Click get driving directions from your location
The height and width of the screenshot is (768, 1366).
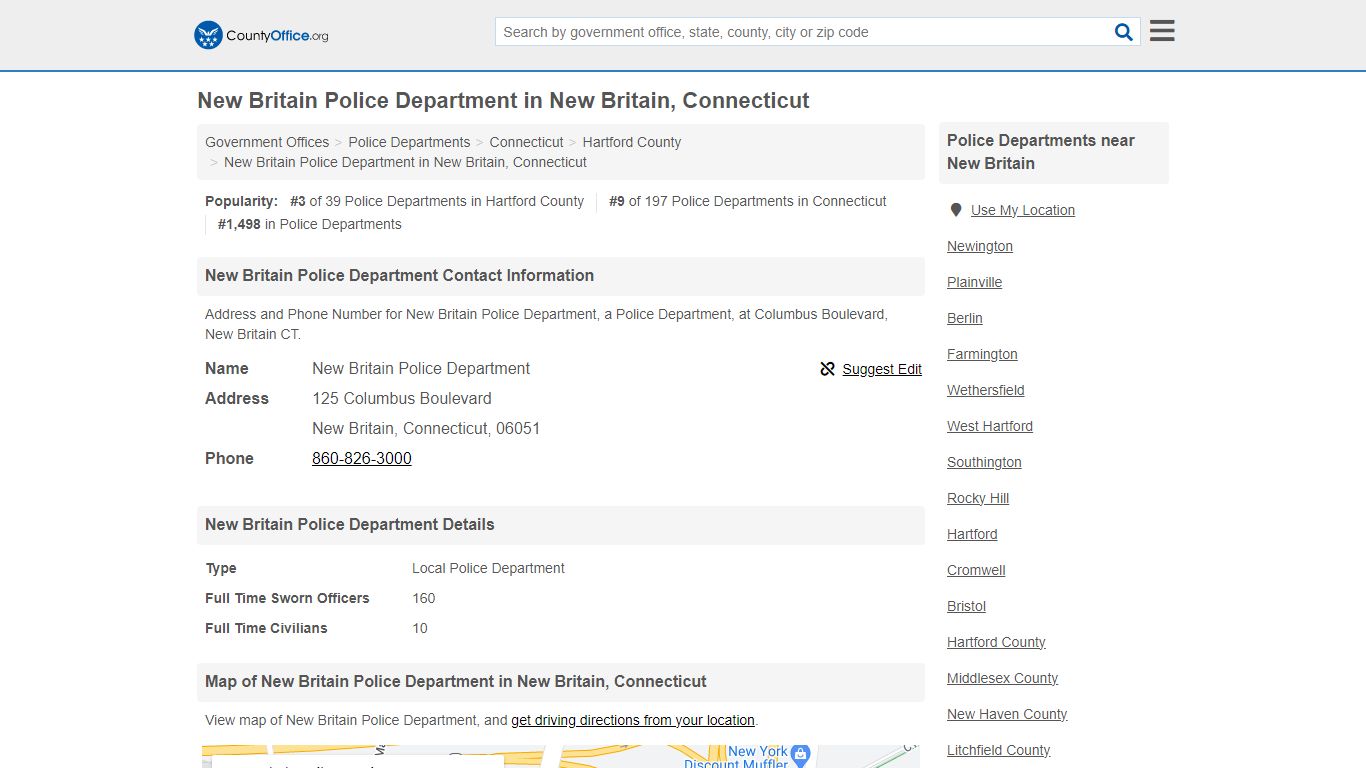tap(633, 720)
